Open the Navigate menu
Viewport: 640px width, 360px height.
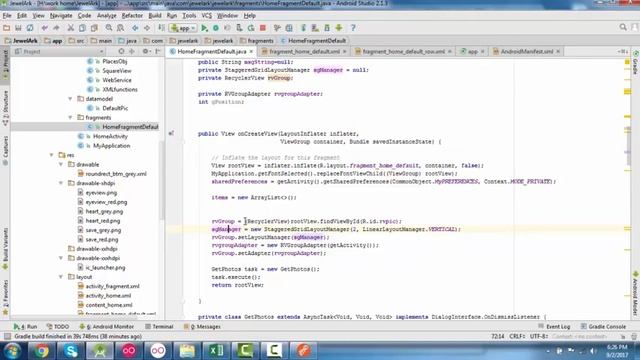(61, 16)
